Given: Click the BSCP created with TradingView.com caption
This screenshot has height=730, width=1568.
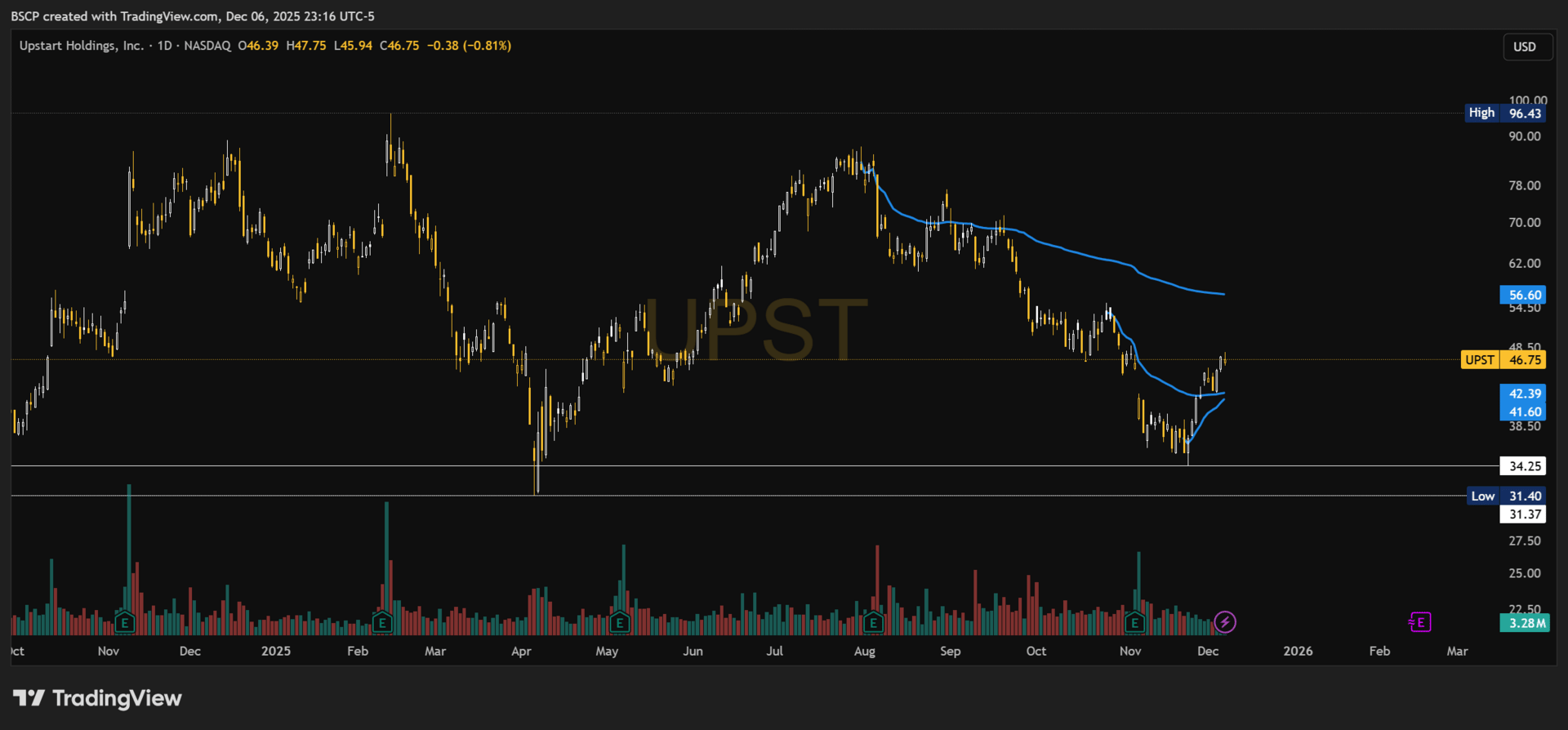Looking at the screenshot, I should [x=193, y=16].
